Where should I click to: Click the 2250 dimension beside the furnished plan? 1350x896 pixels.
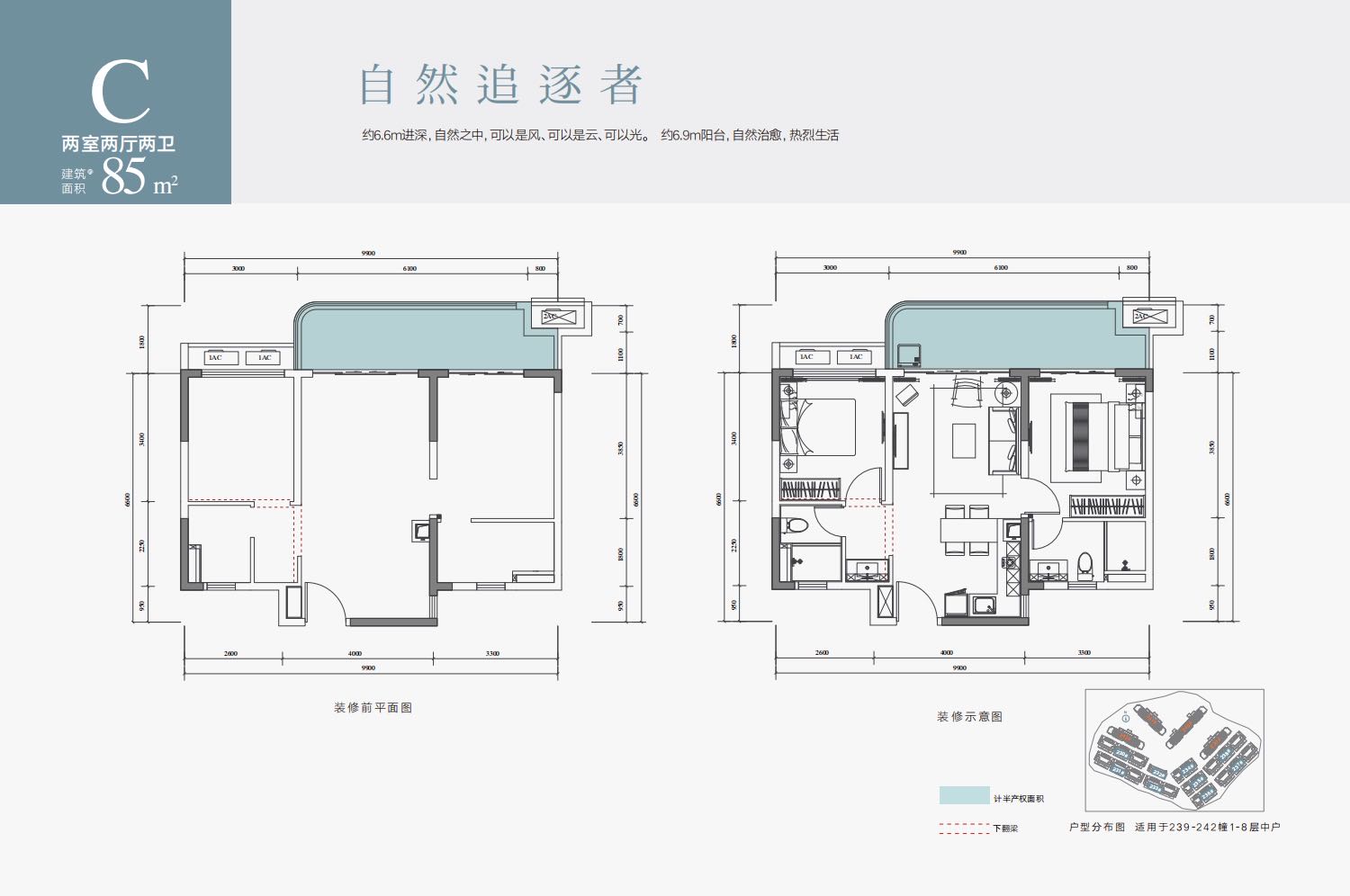point(734,545)
